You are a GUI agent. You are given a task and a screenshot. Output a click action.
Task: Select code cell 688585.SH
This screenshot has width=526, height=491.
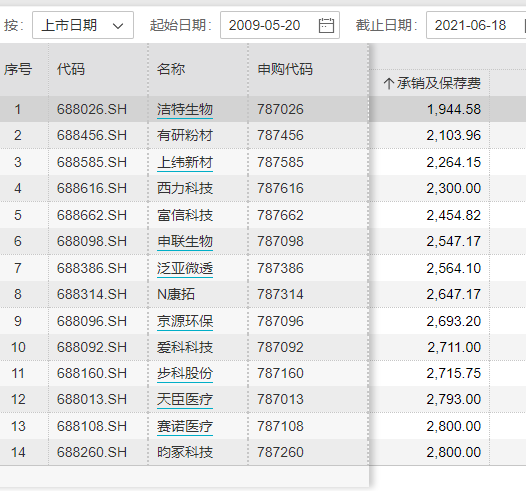(x=92, y=162)
